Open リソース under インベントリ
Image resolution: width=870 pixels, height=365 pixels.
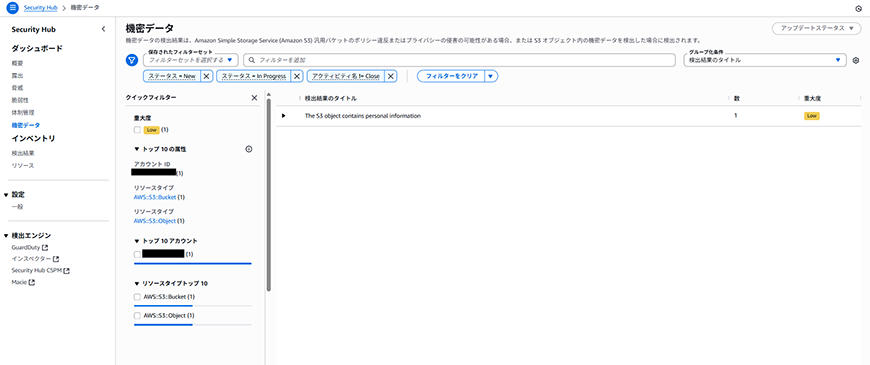tap(23, 165)
